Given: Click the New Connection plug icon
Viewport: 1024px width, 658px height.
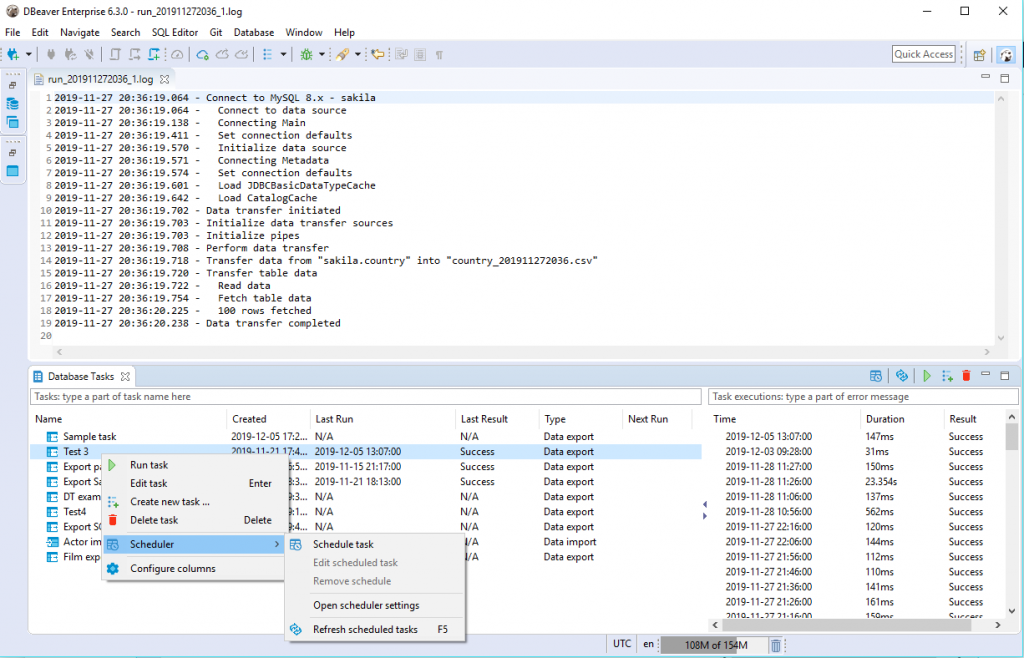Looking at the screenshot, I should 12,55.
